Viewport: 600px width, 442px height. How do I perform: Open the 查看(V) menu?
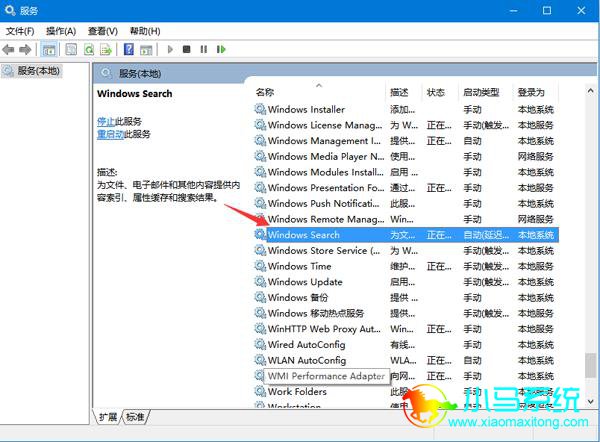(103, 31)
